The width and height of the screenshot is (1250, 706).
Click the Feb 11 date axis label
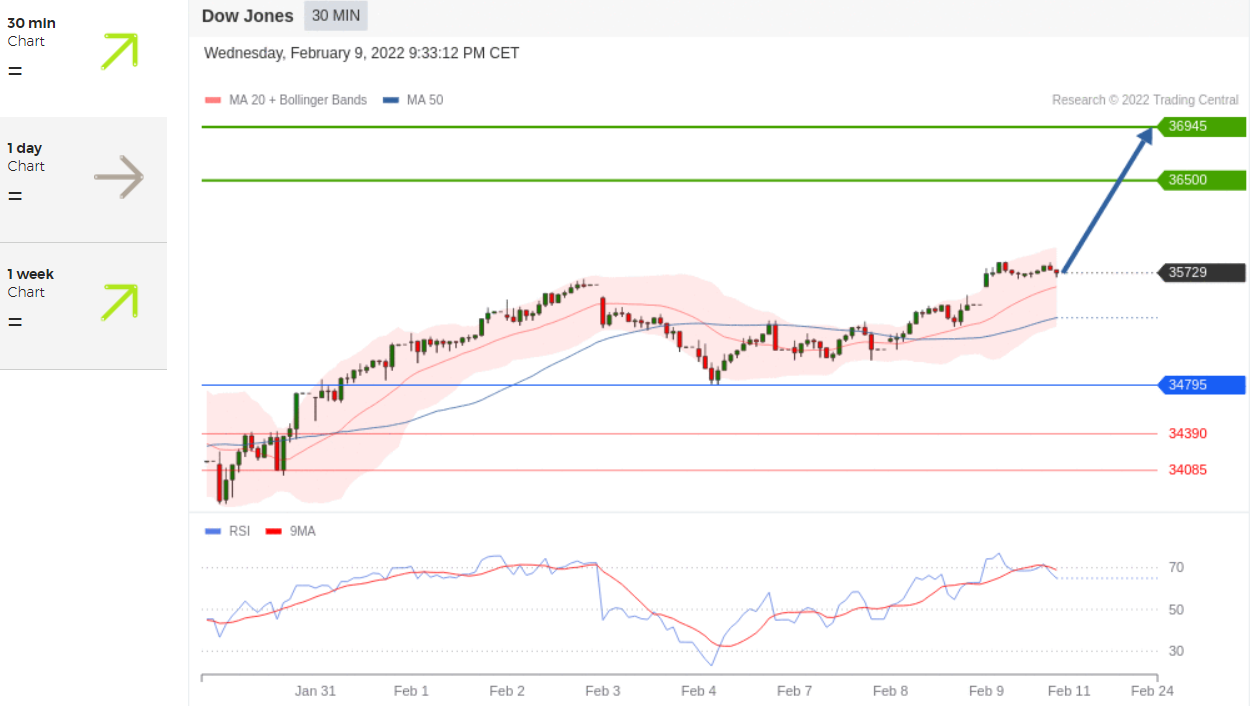coord(1069,691)
